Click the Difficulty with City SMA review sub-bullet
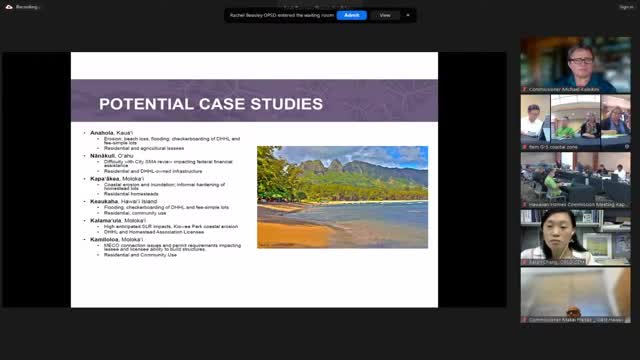 168,164
